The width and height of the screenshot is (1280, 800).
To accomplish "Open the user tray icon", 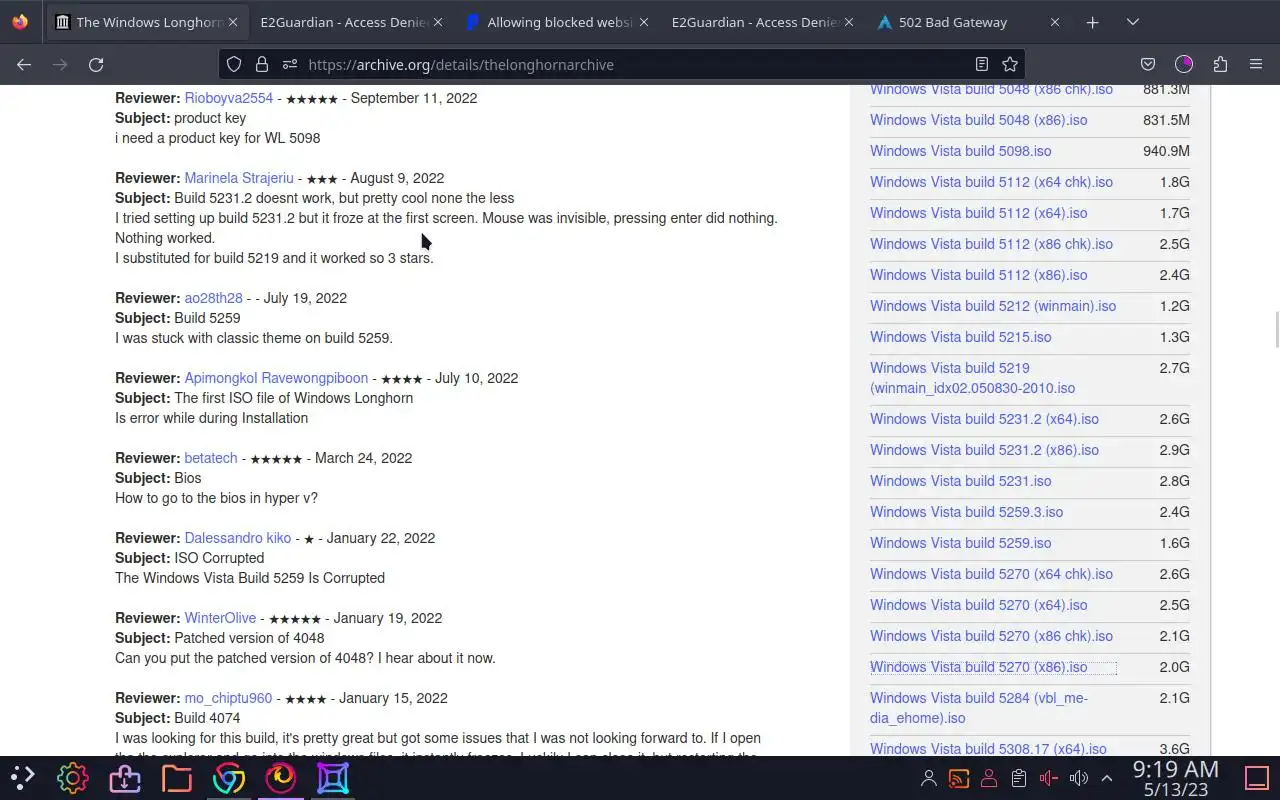I will click(x=929, y=778).
